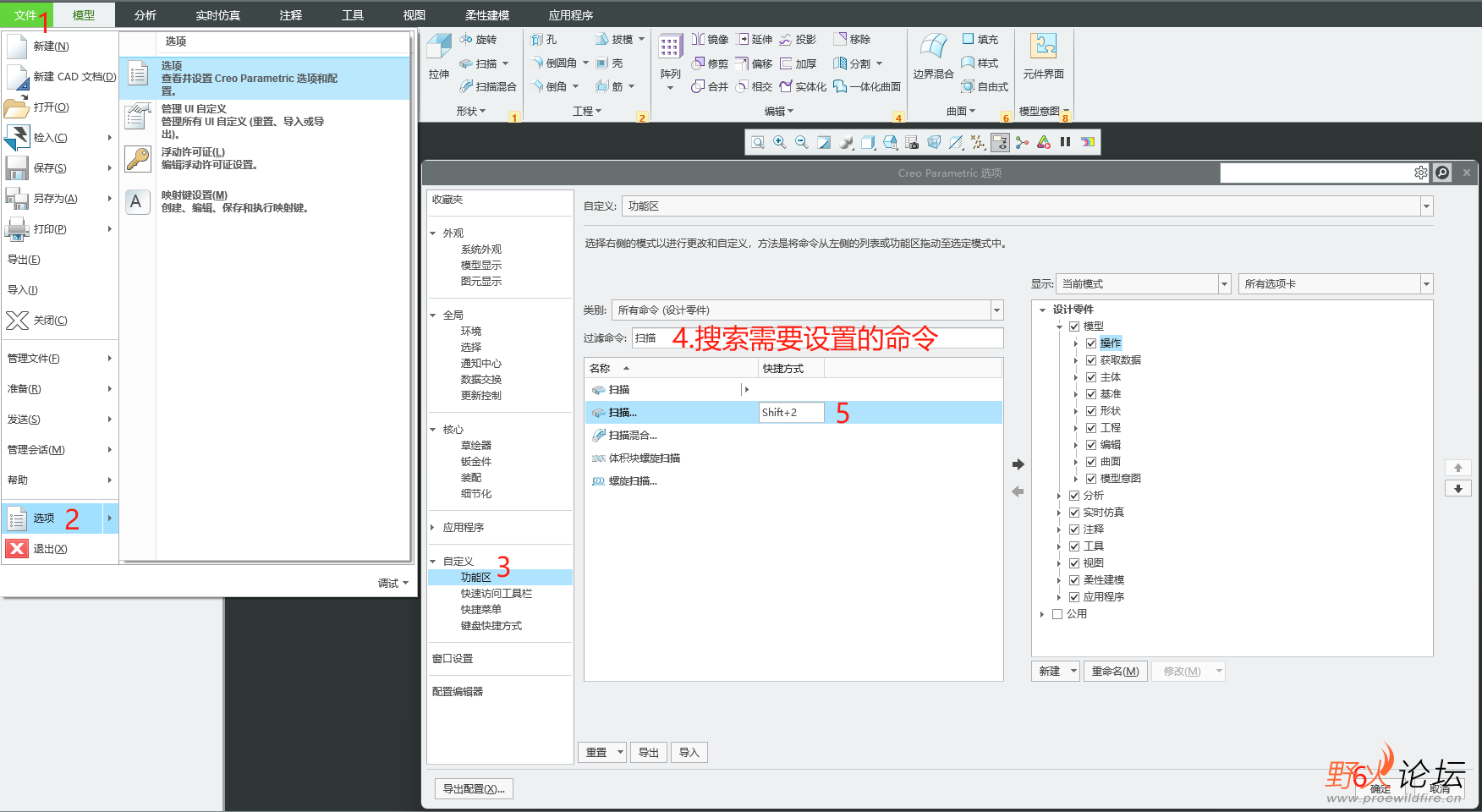Image resolution: width=1482 pixels, height=812 pixels.
Task: Expand the 分析 node in tabs tree
Action: (x=1059, y=496)
